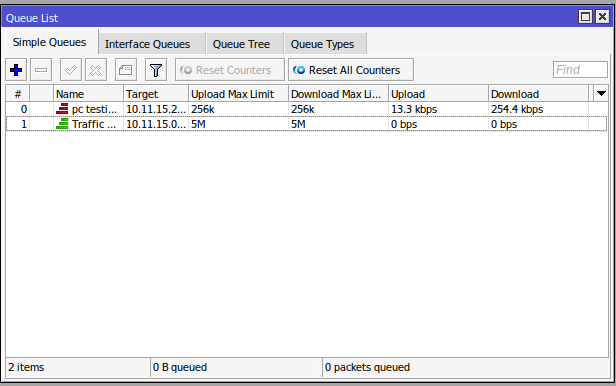This screenshot has height=386, width=616.
Task: Select the 'Traffic ...' queue name
Action: pos(94,124)
